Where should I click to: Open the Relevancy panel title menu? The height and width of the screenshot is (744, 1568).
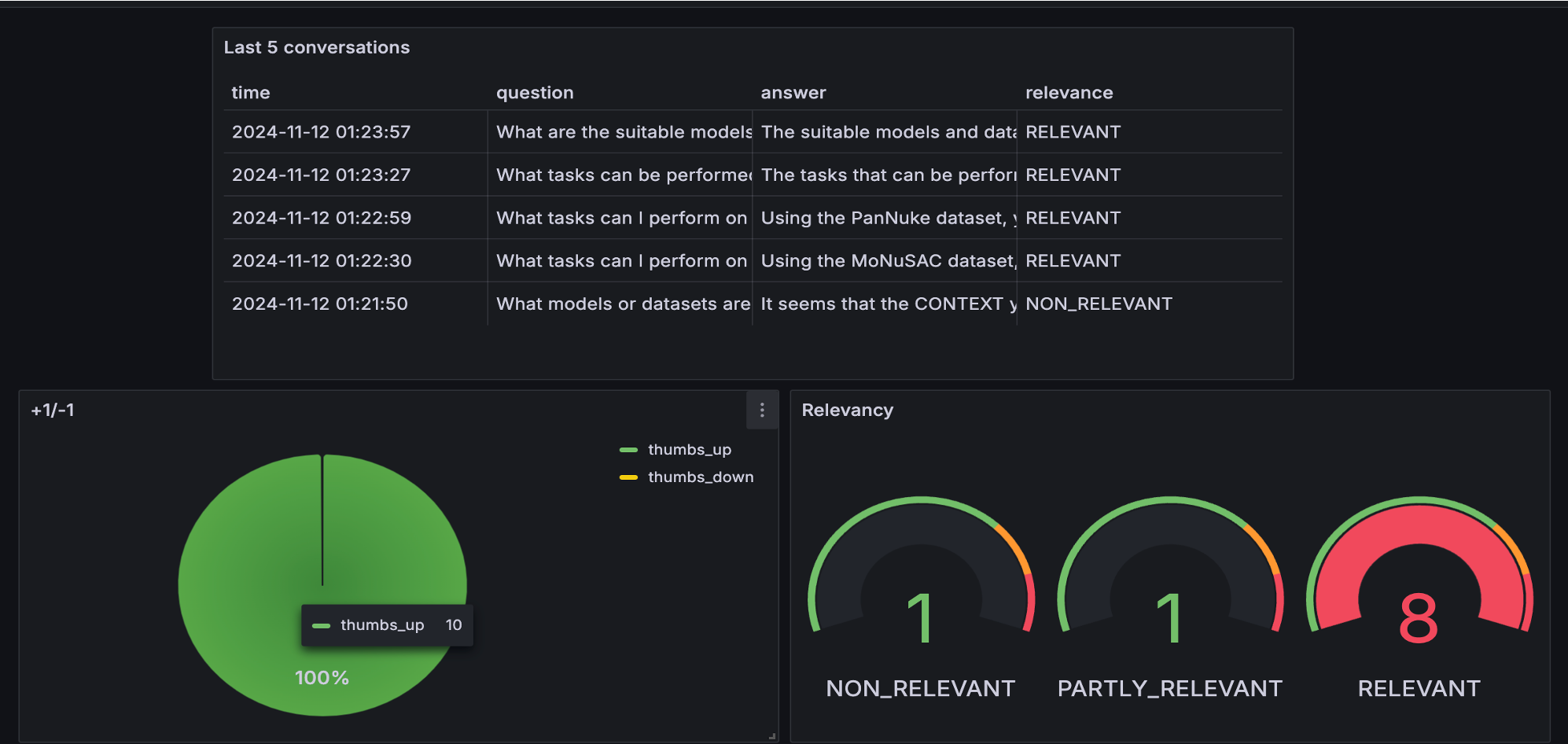click(847, 411)
